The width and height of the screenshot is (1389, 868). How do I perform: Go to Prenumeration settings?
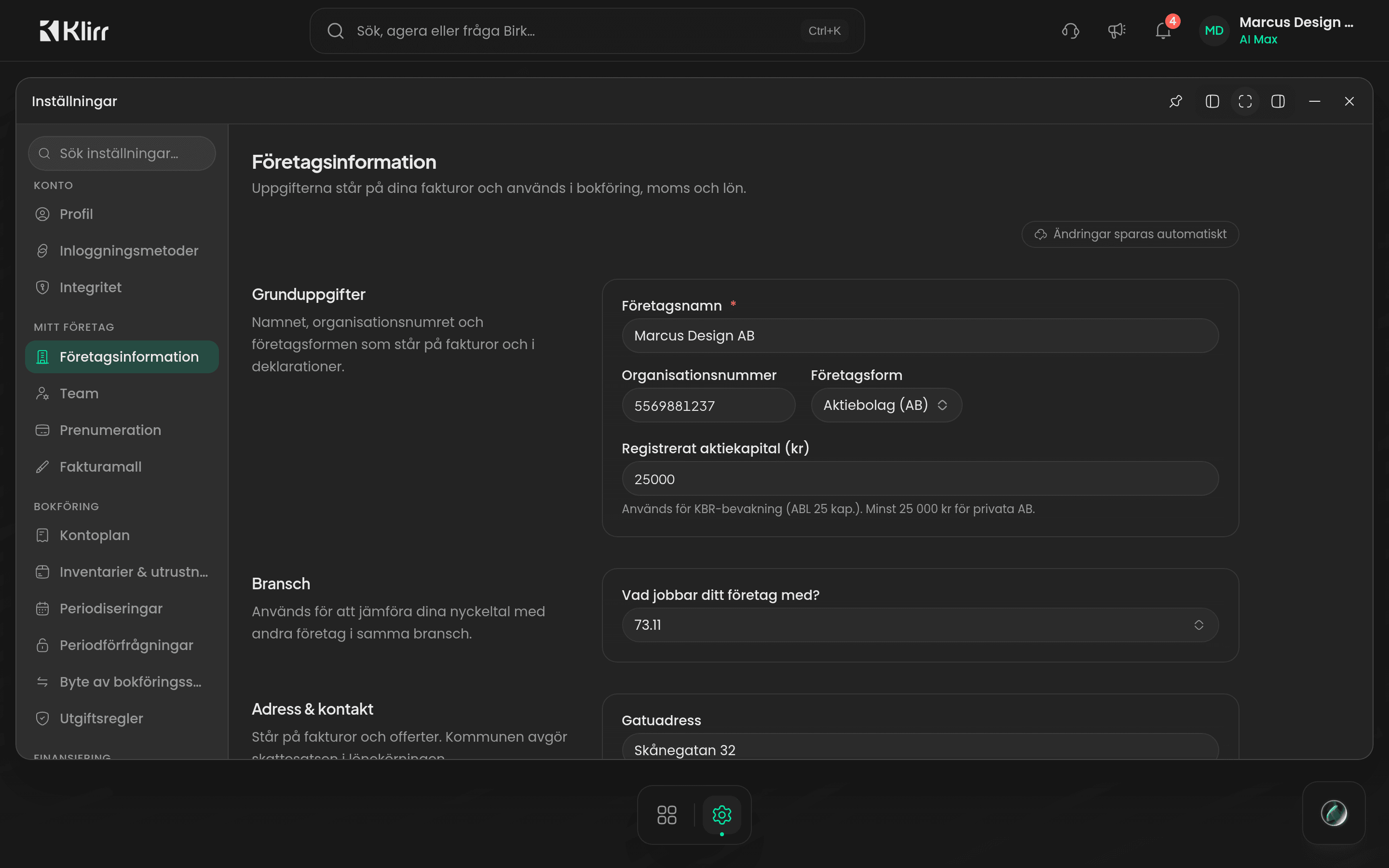(122, 430)
